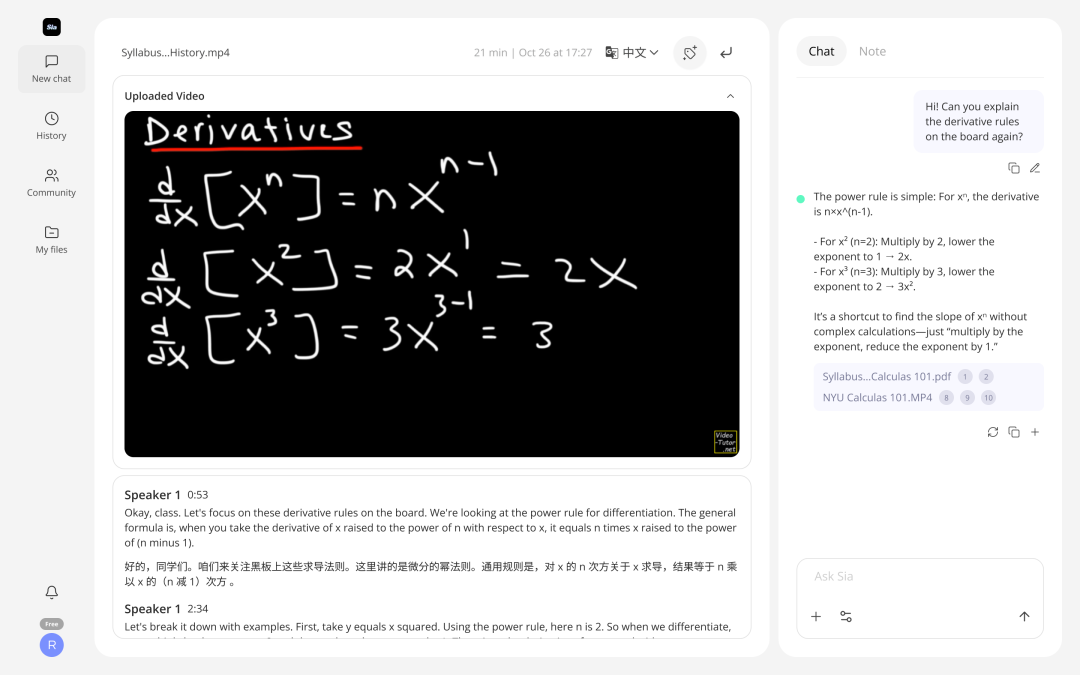The height and width of the screenshot is (675, 1080).
Task: Start a New chat from sidebar
Action: tap(52, 69)
